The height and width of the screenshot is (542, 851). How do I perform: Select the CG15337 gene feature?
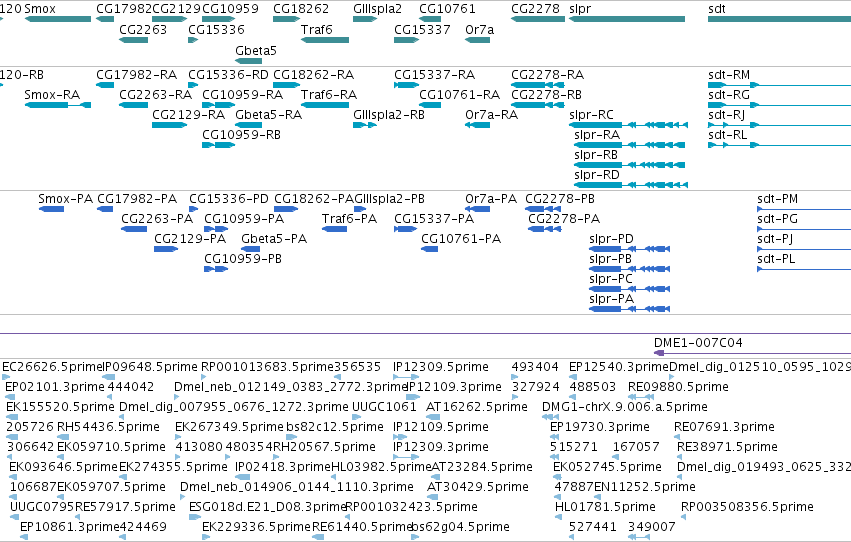407,40
